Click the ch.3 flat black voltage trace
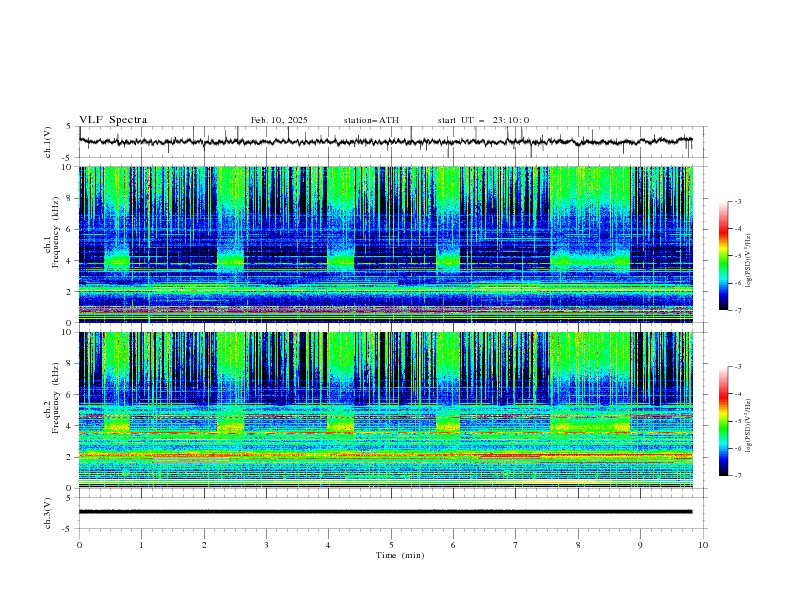792x612 pixels. click(386, 512)
